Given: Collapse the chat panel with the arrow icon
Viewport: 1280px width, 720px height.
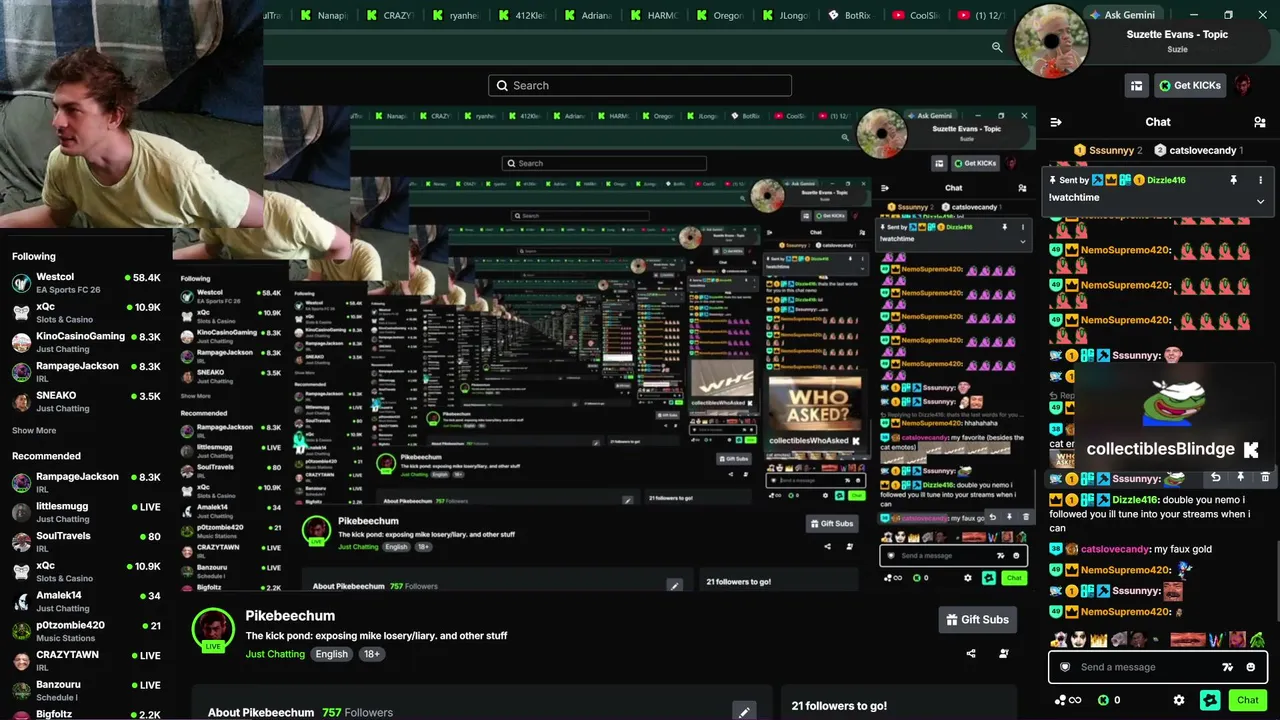Looking at the screenshot, I should [1056, 122].
